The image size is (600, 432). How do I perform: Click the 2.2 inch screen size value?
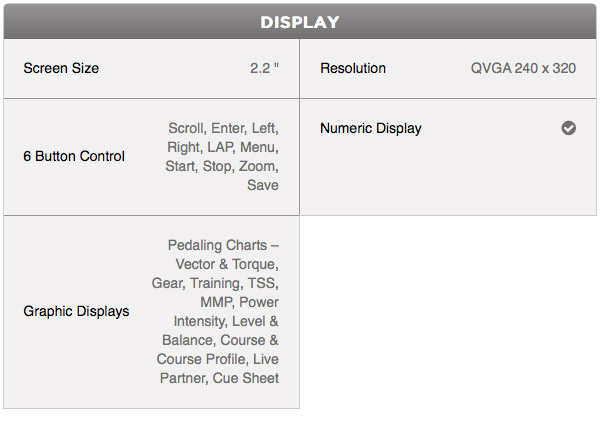[x=264, y=68]
